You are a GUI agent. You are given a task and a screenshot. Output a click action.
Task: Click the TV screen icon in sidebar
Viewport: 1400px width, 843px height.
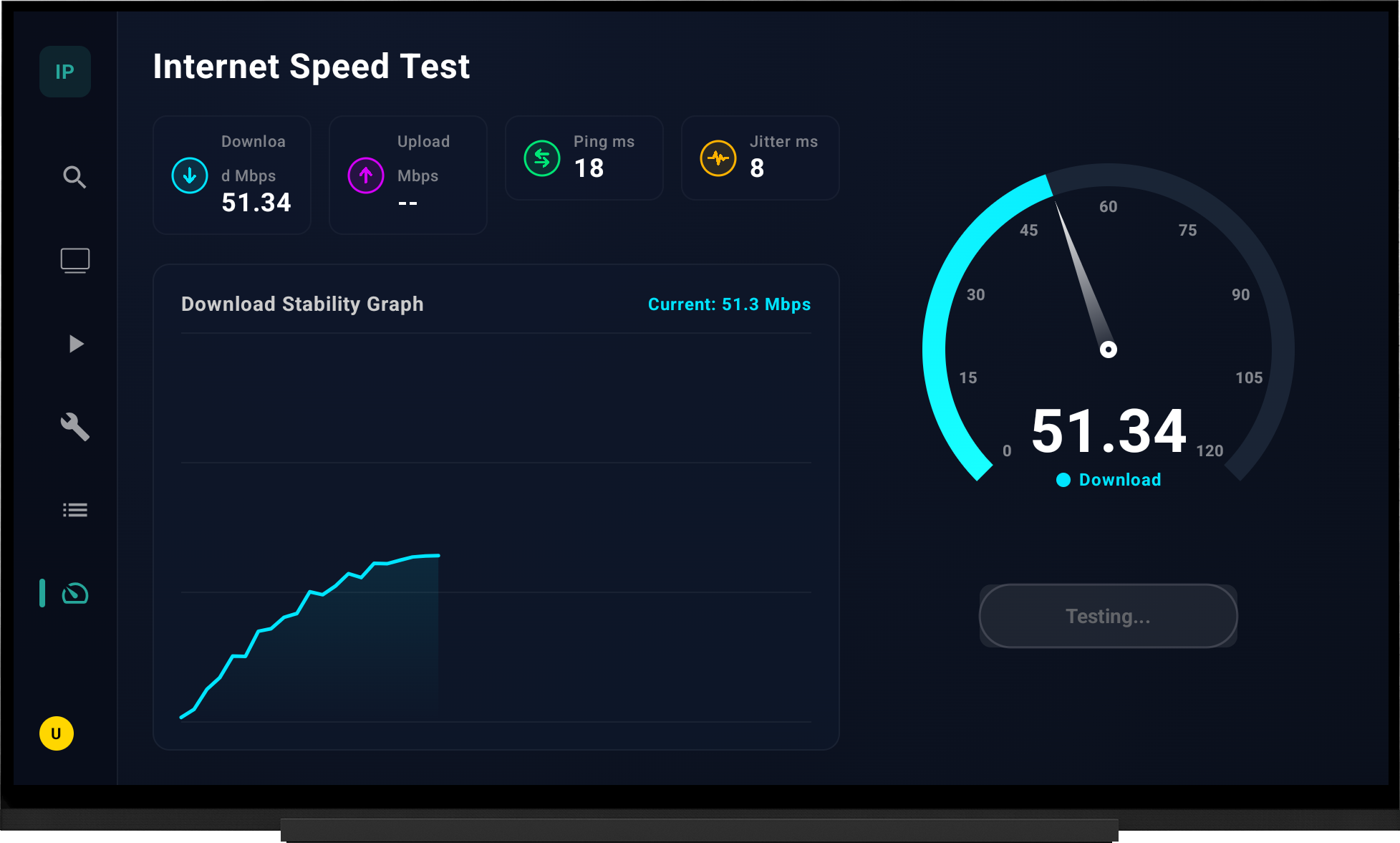[74, 261]
